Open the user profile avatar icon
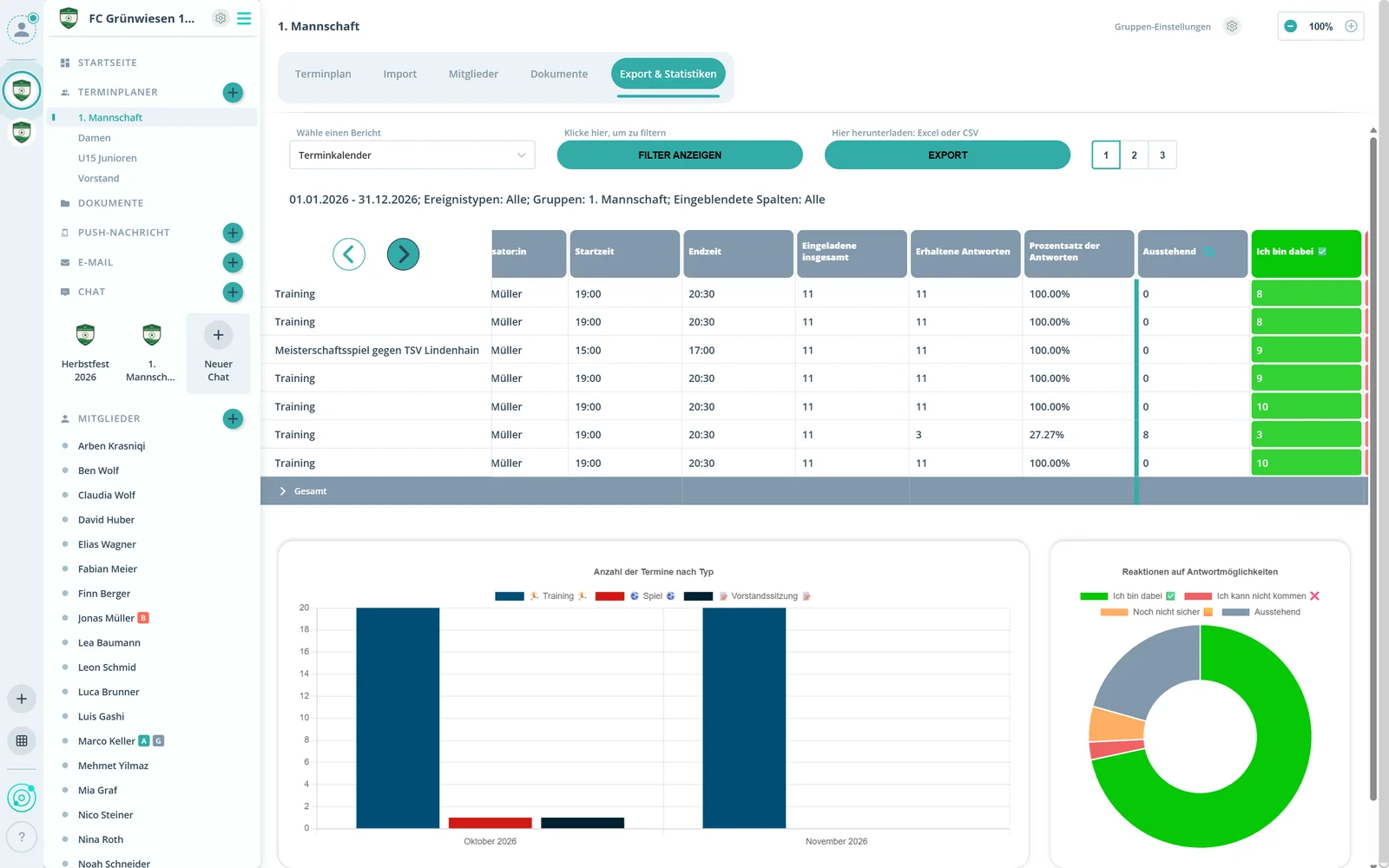This screenshot has width=1389, height=868. pos(22,29)
